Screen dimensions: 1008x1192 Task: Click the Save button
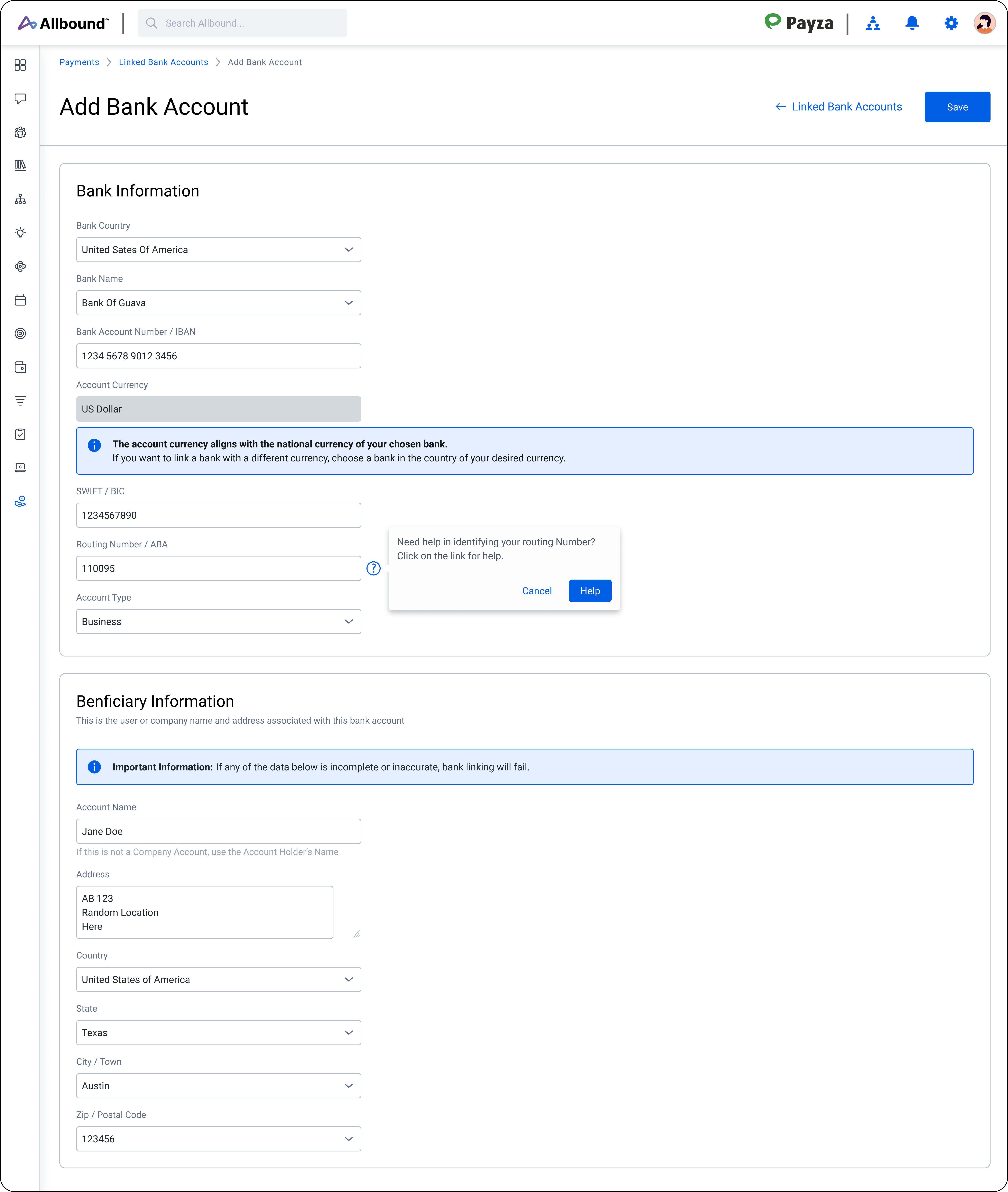[x=957, y=107]
